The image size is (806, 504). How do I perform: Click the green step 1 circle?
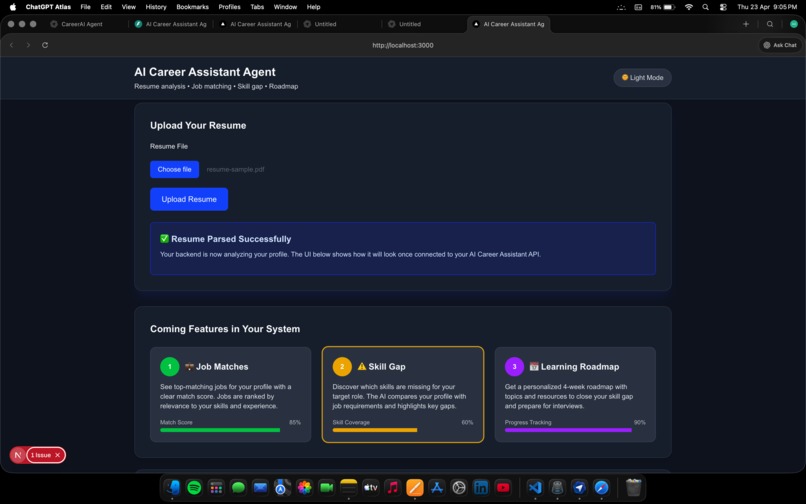pyautogui.click(x=170, y=367)
